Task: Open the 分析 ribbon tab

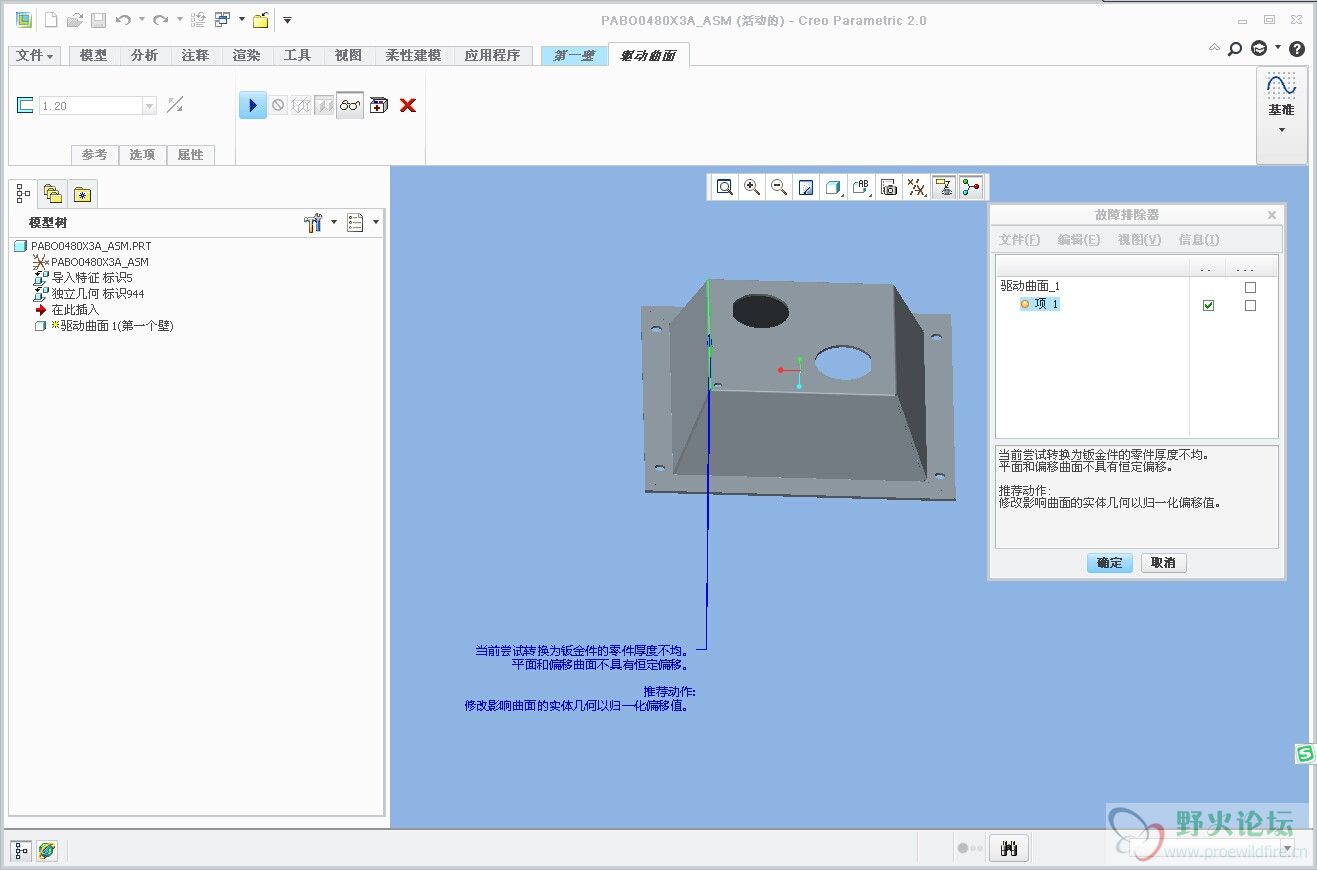Action: pyautogui.click(x=144, y=56)
